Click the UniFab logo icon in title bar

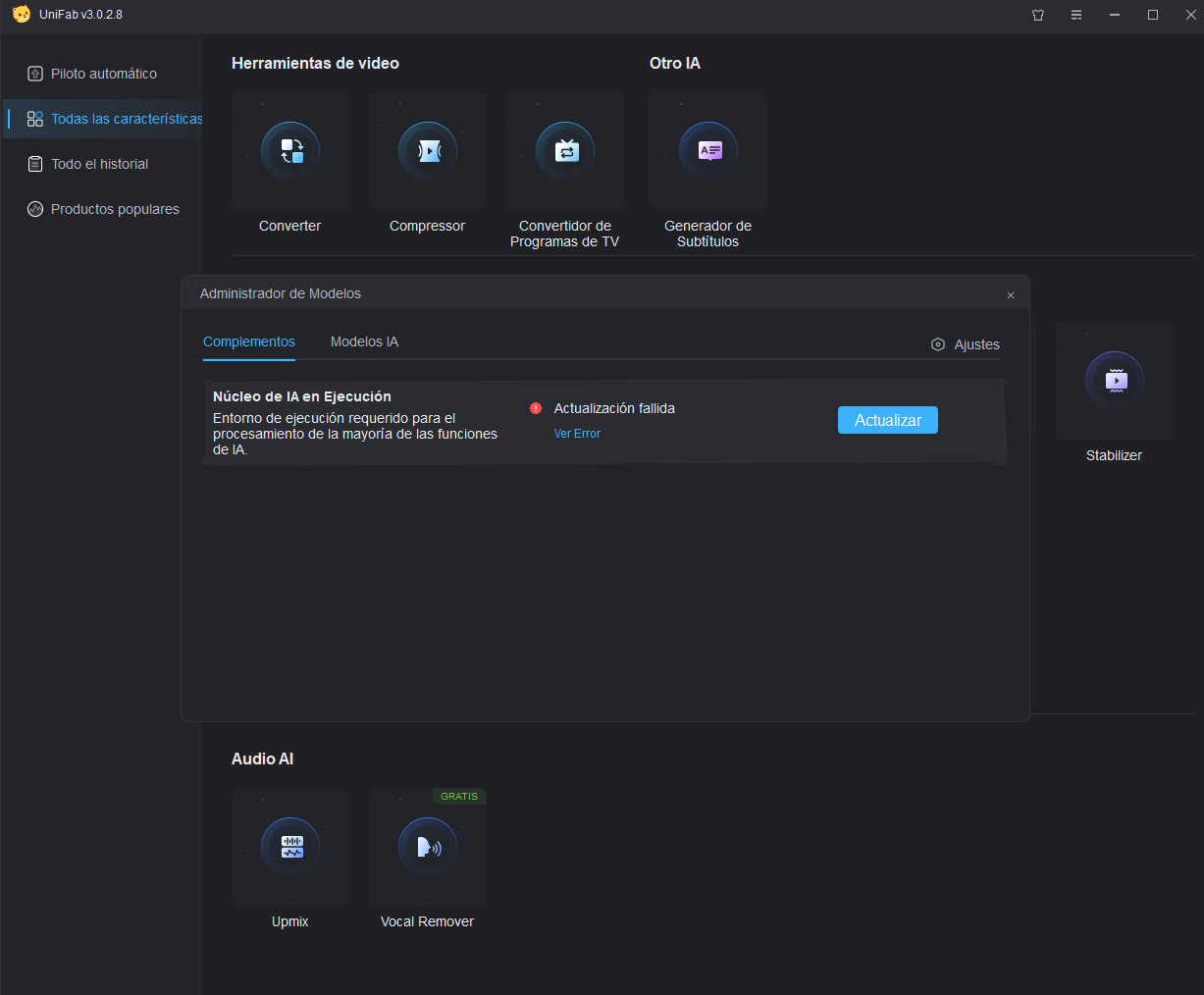[x=22, y=15]
